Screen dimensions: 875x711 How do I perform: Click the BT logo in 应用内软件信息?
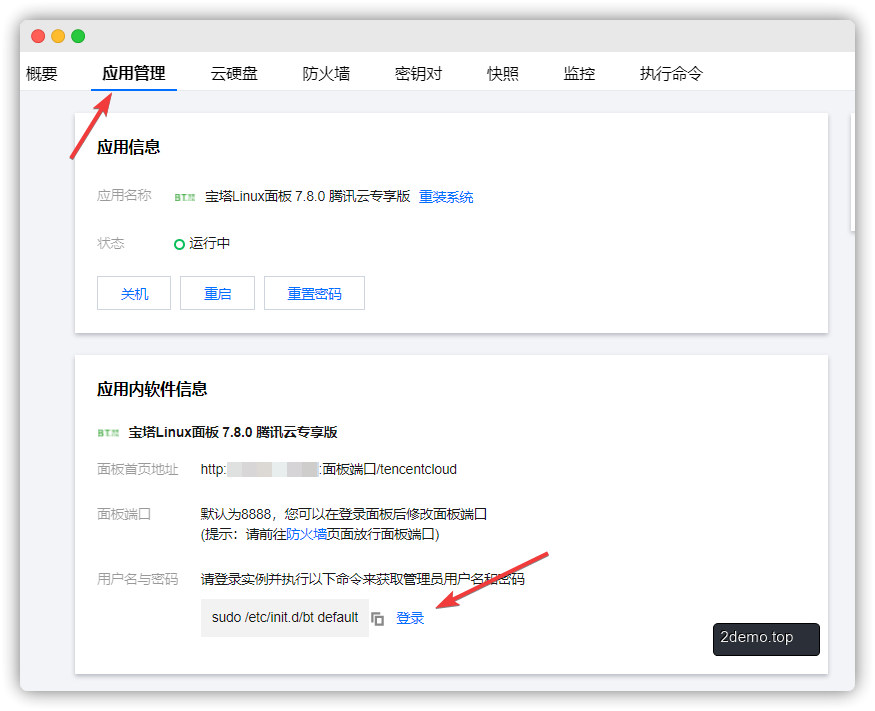(108, 433)
